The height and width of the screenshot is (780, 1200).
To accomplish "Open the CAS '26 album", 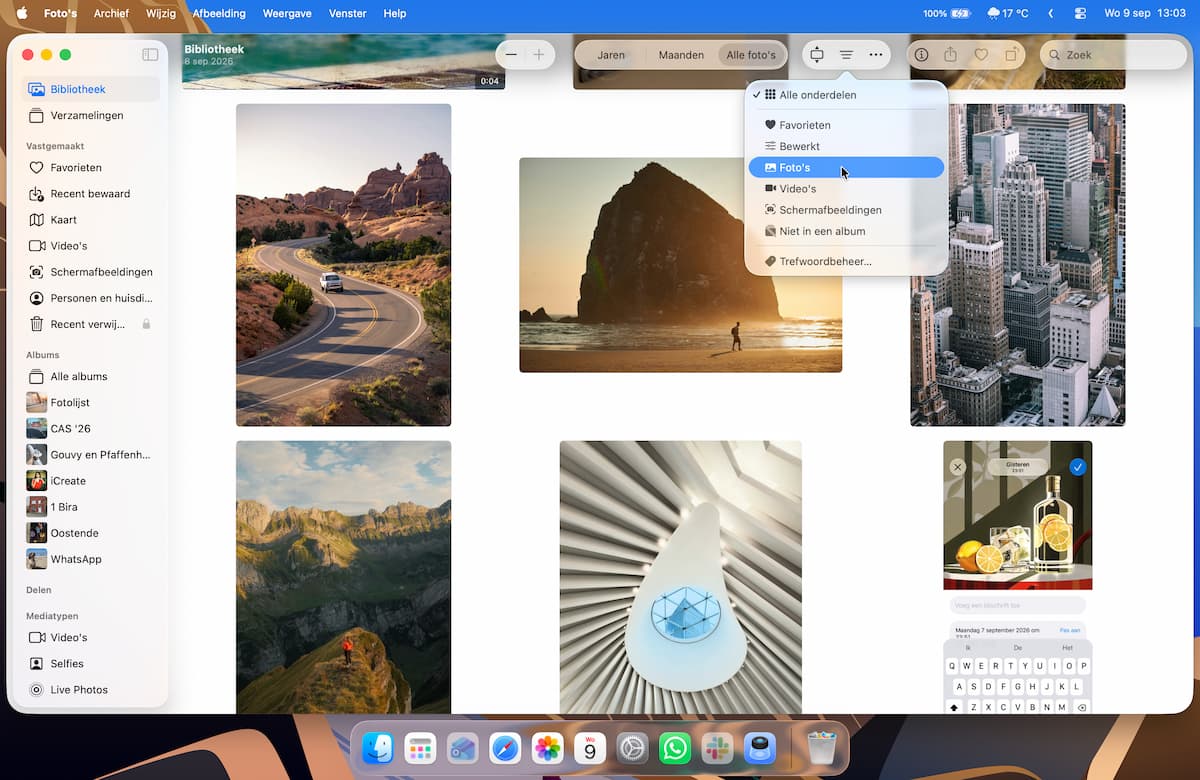I will point(91,429).
